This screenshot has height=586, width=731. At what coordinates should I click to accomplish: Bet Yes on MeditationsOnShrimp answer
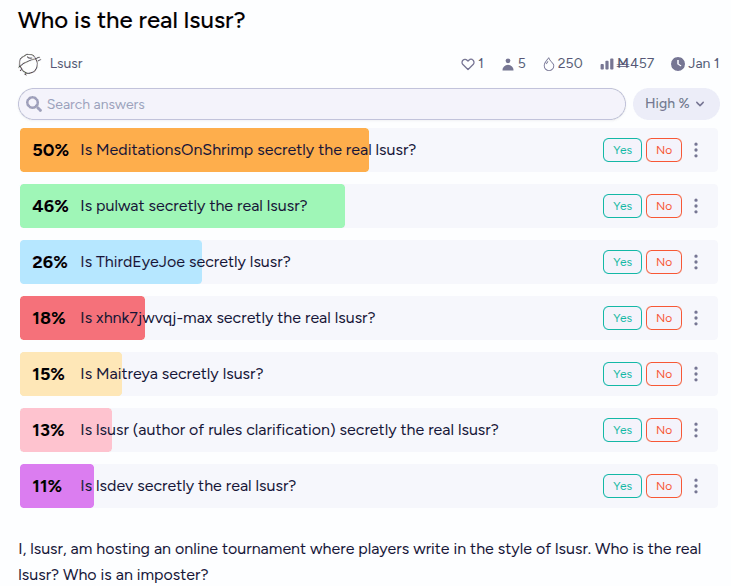[622, 150]
